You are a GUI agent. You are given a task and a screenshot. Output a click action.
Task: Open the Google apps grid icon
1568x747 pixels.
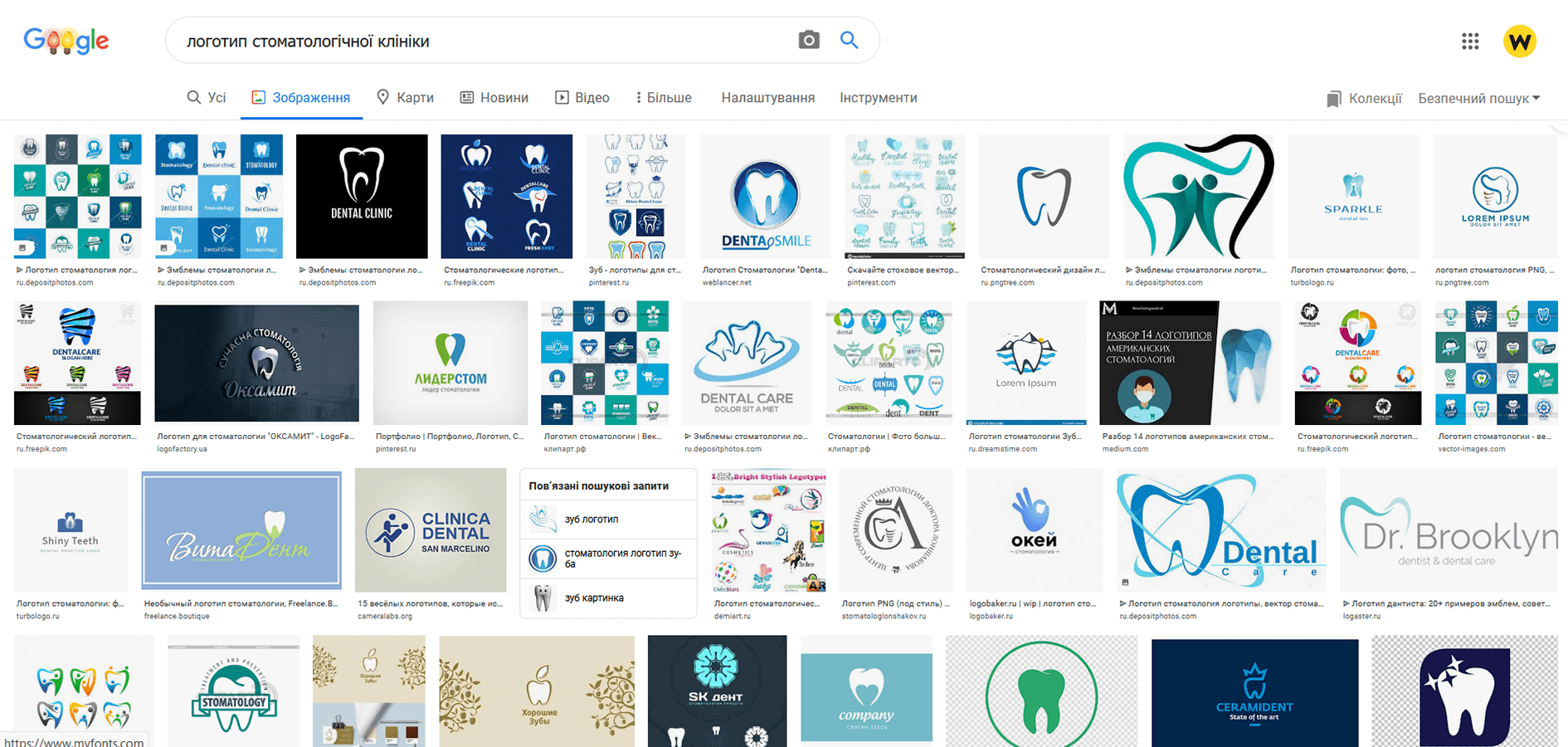coord(1470,41)
